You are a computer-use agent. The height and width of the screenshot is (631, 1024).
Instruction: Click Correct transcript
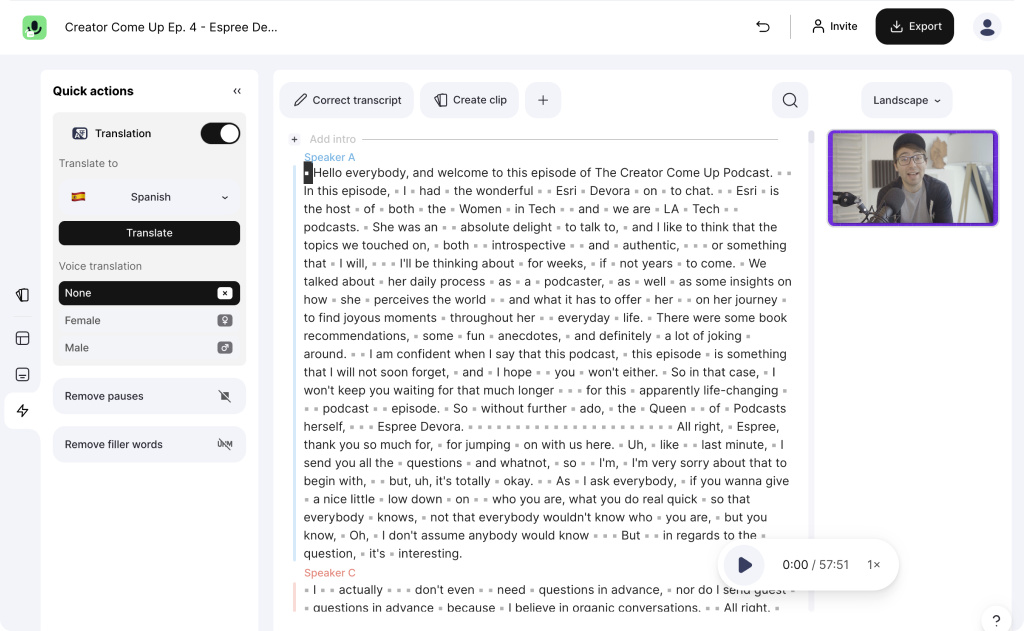tap(347, 100)
